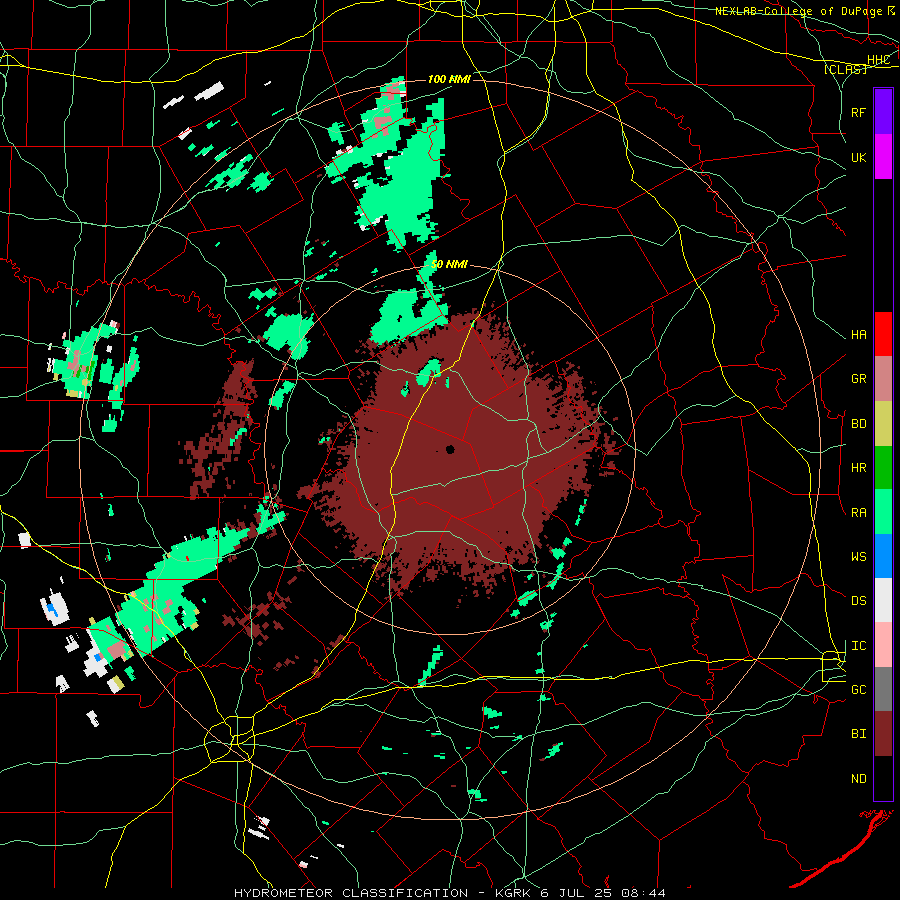900x900 pixels.
Task: Click the 50 NMI range ring label
Action: click(449, 264)
